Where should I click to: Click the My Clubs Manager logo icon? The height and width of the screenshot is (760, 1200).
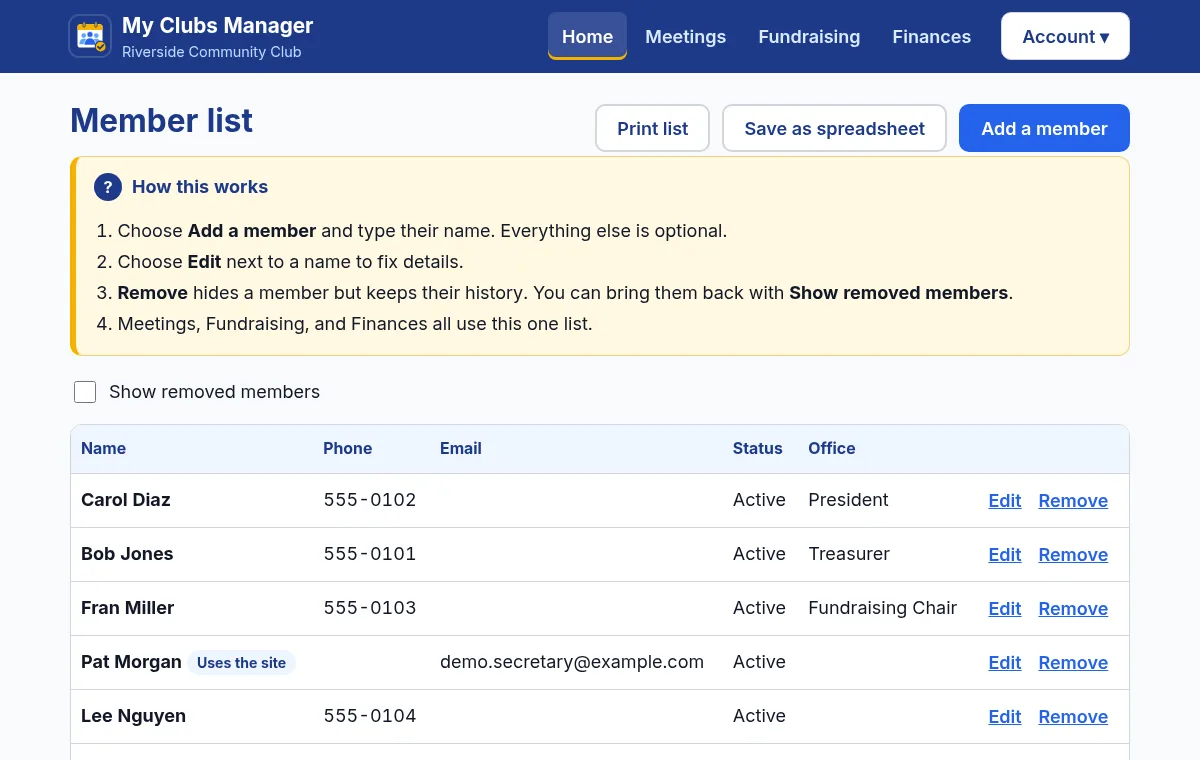point(90,36)
